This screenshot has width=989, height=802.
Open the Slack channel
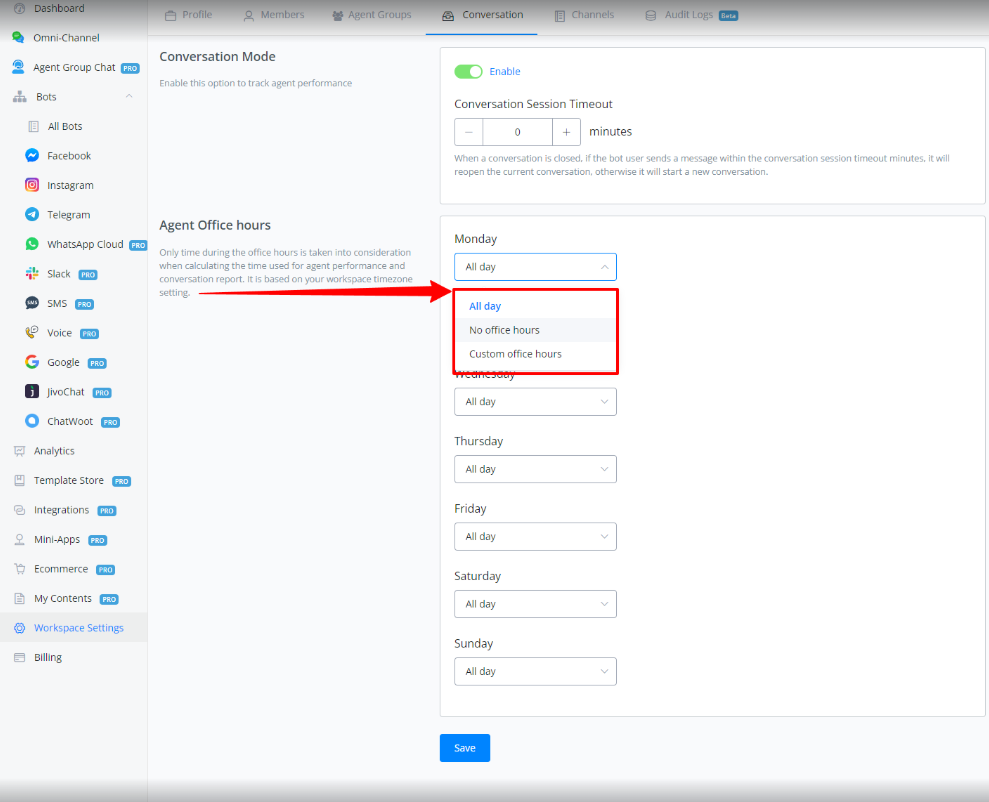coord(58,274)
